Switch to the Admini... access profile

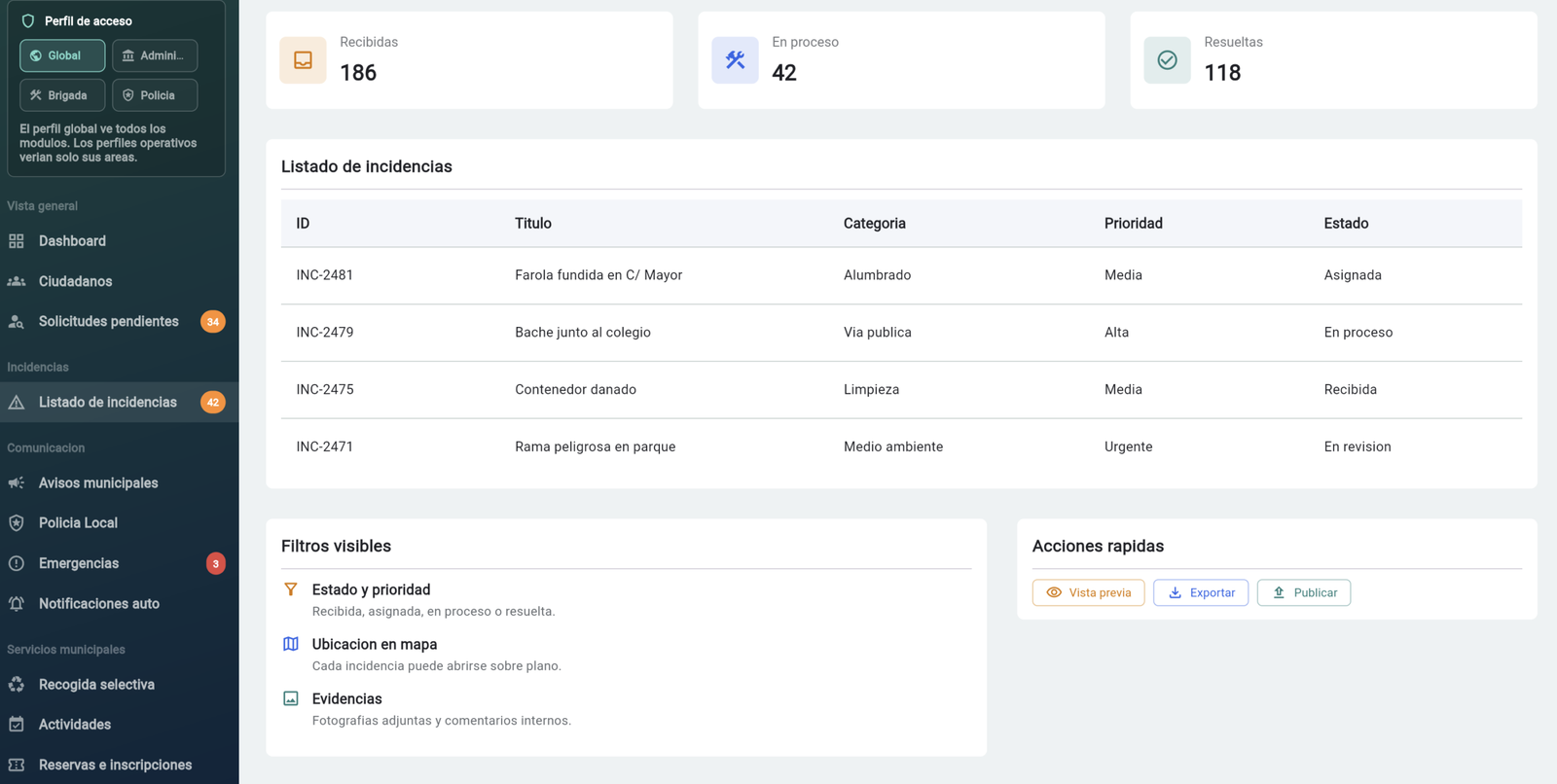pyautogui.click(x=155, y=55)
